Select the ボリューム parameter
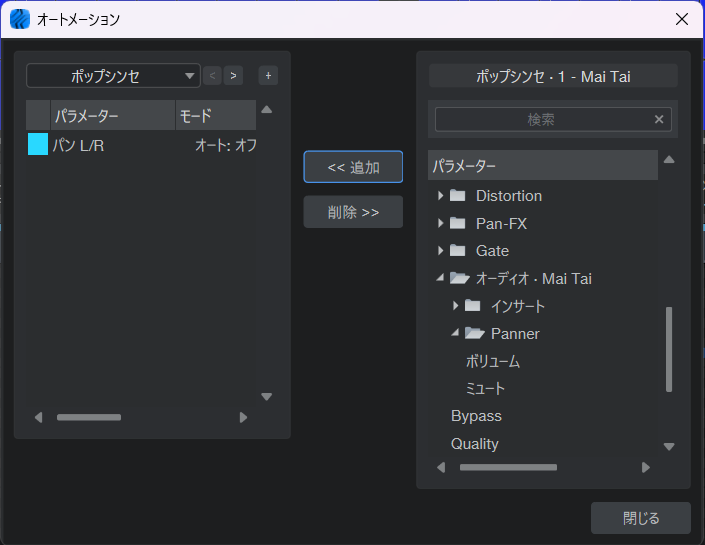 pyautogui.click(x=493, y=362)
